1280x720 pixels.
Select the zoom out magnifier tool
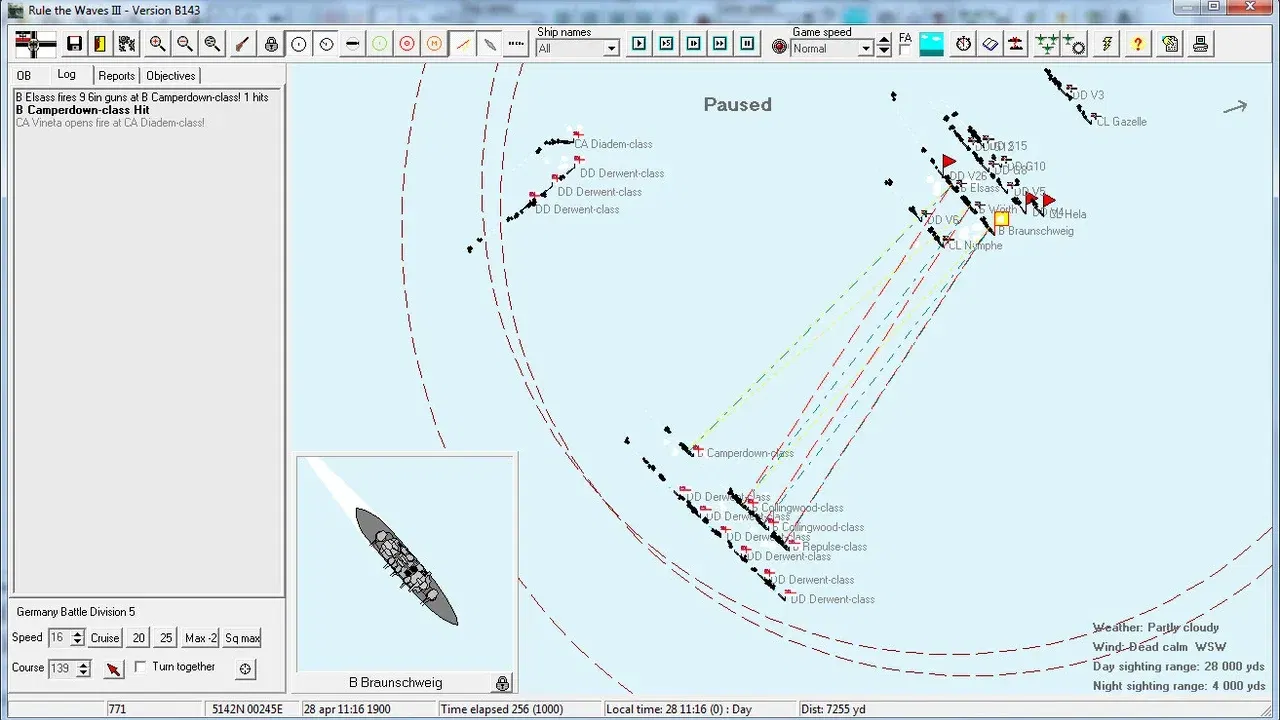coord(184,43)
